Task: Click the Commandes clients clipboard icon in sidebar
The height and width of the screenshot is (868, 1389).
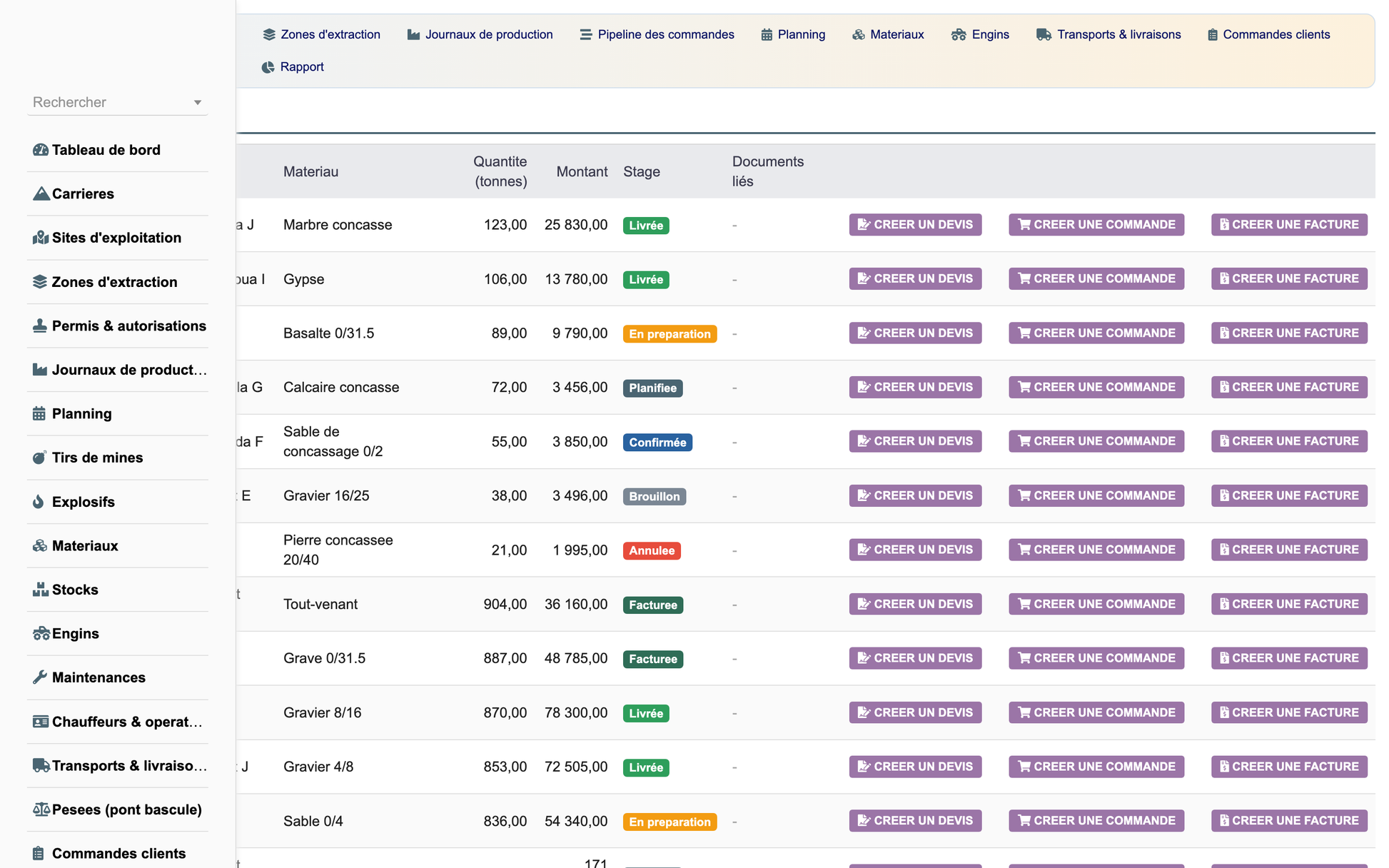Action: pos(39,853)
